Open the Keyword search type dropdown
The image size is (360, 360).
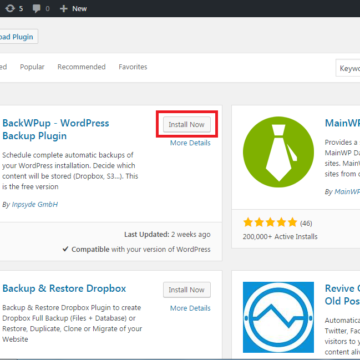point(348,68)
